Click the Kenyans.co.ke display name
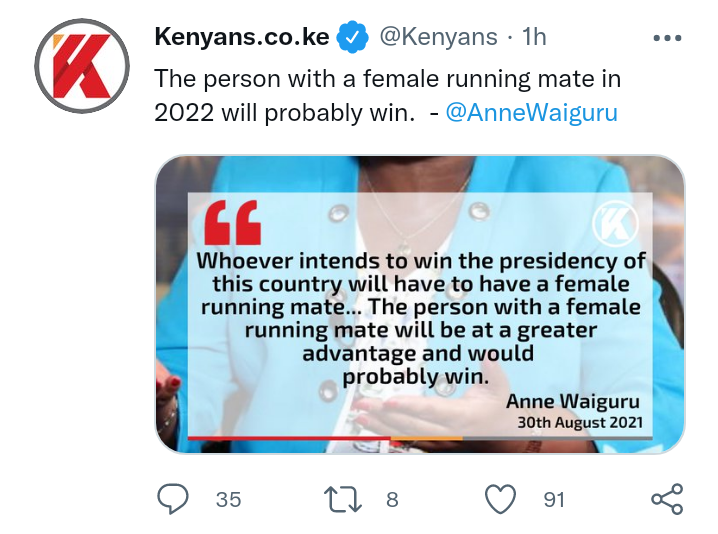Screen dimensions: 718x534 tap(242, 37)
